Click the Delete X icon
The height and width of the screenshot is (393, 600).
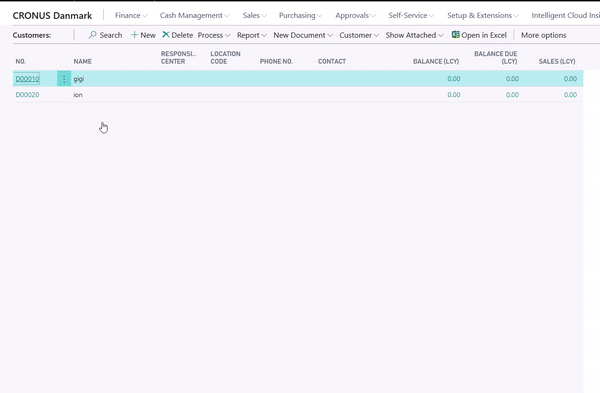tap(166, 34)
